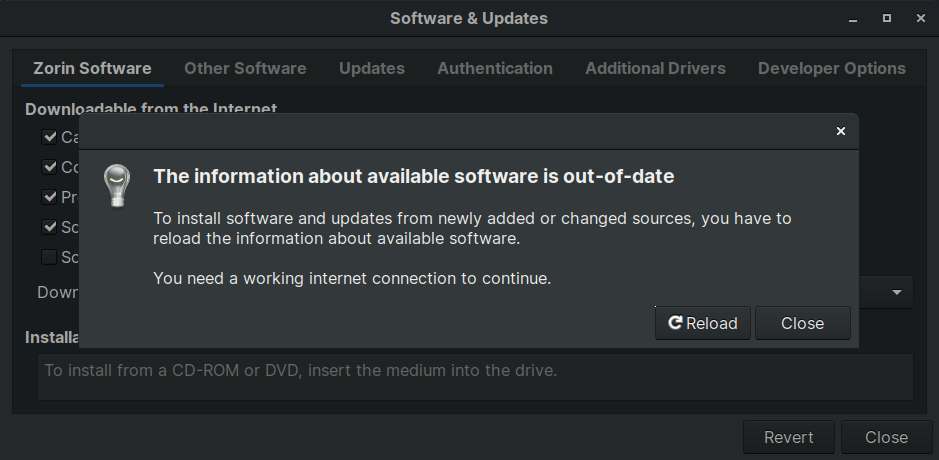
Task: Click the 'Downloadable from the Internet' heading
Action: coord(151,109)
